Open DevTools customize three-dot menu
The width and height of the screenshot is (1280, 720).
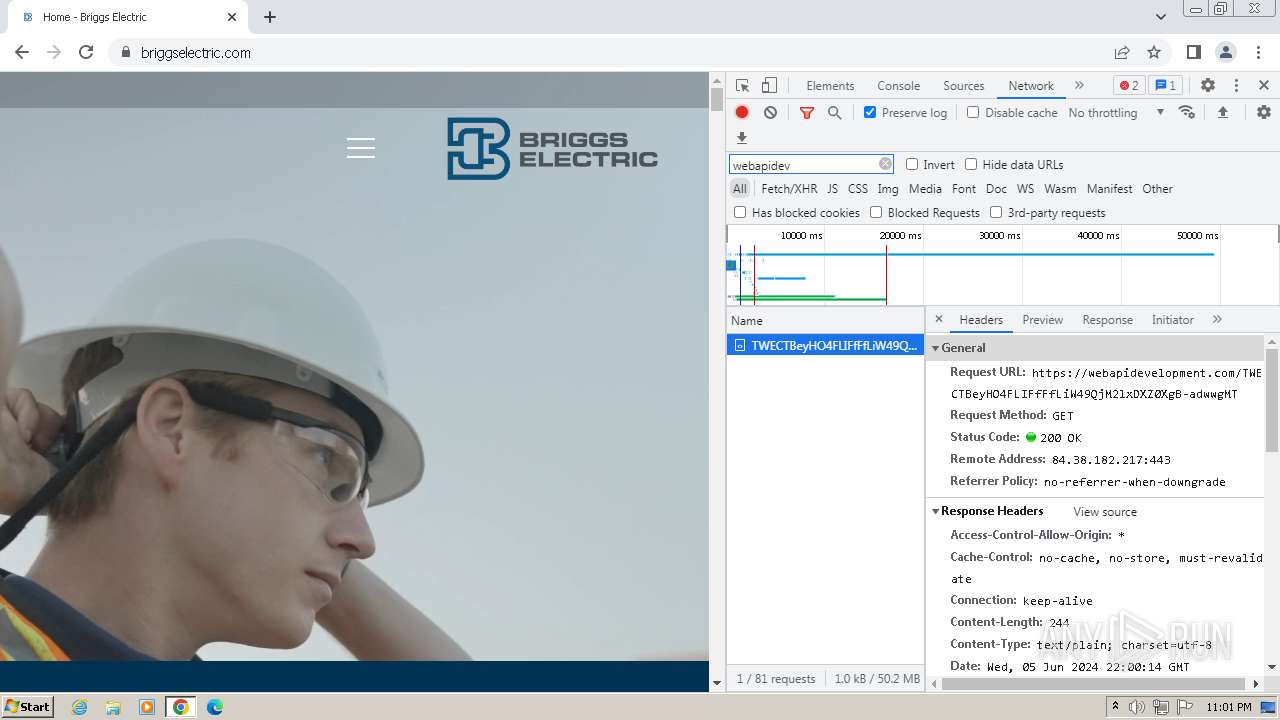(1236, 85)
